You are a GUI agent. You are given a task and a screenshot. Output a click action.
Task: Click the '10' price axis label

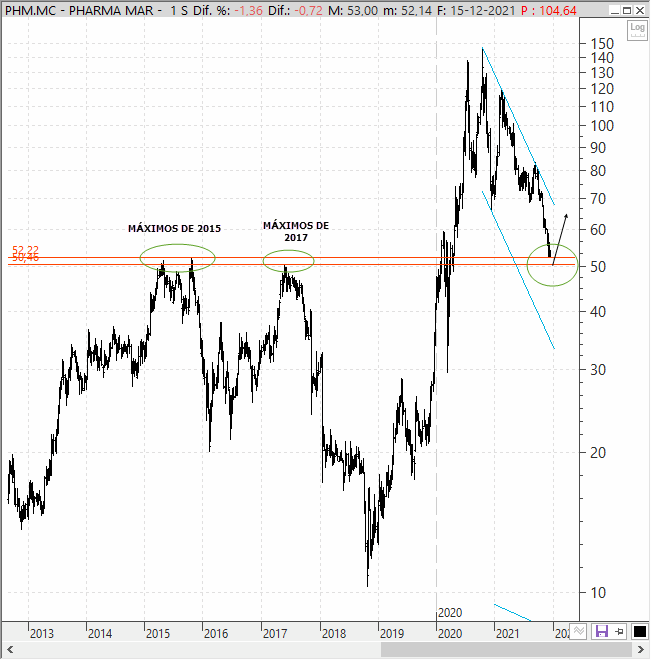coord(598,593)
